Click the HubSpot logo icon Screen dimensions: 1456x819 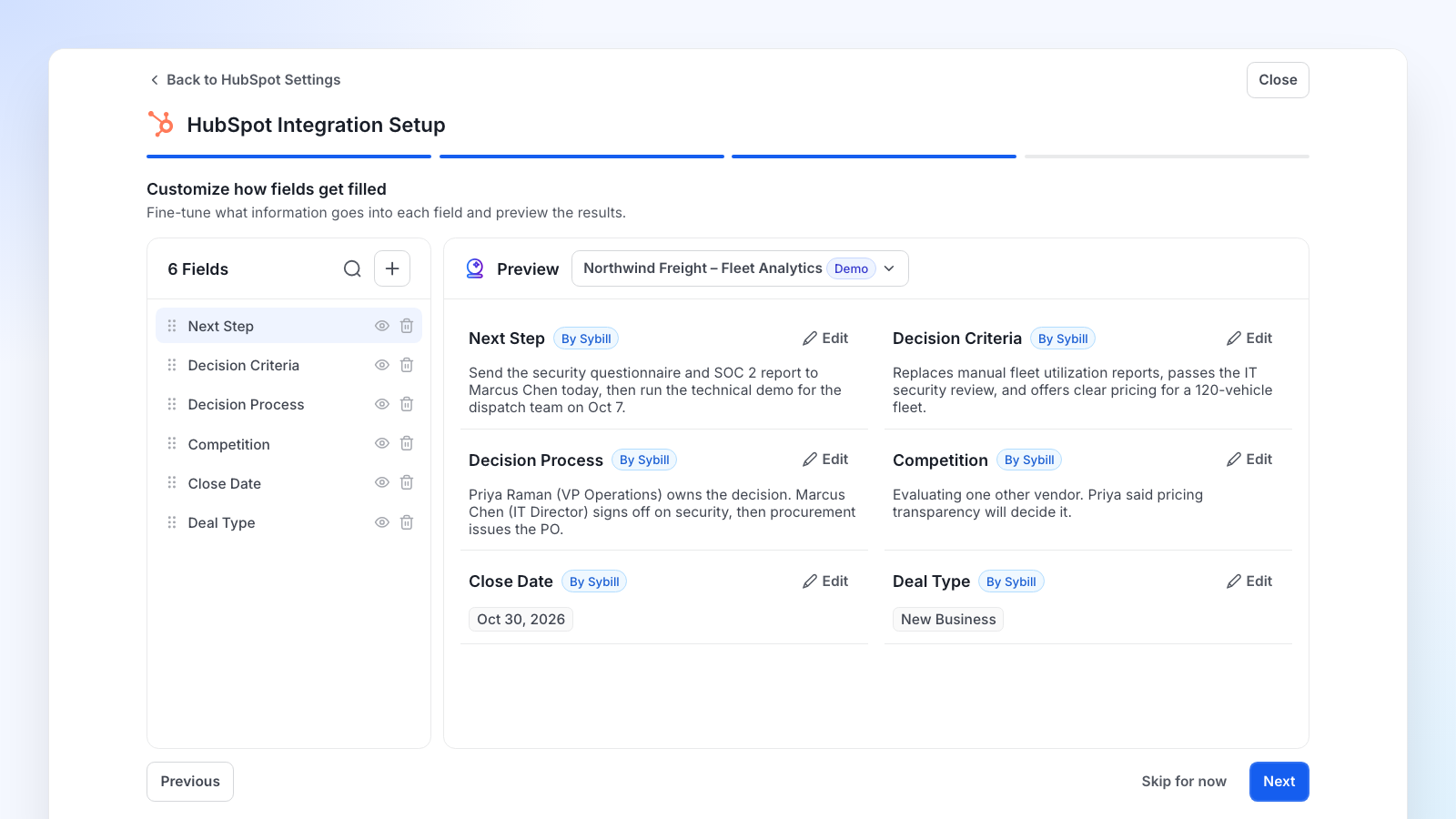(x=161, y=124)
